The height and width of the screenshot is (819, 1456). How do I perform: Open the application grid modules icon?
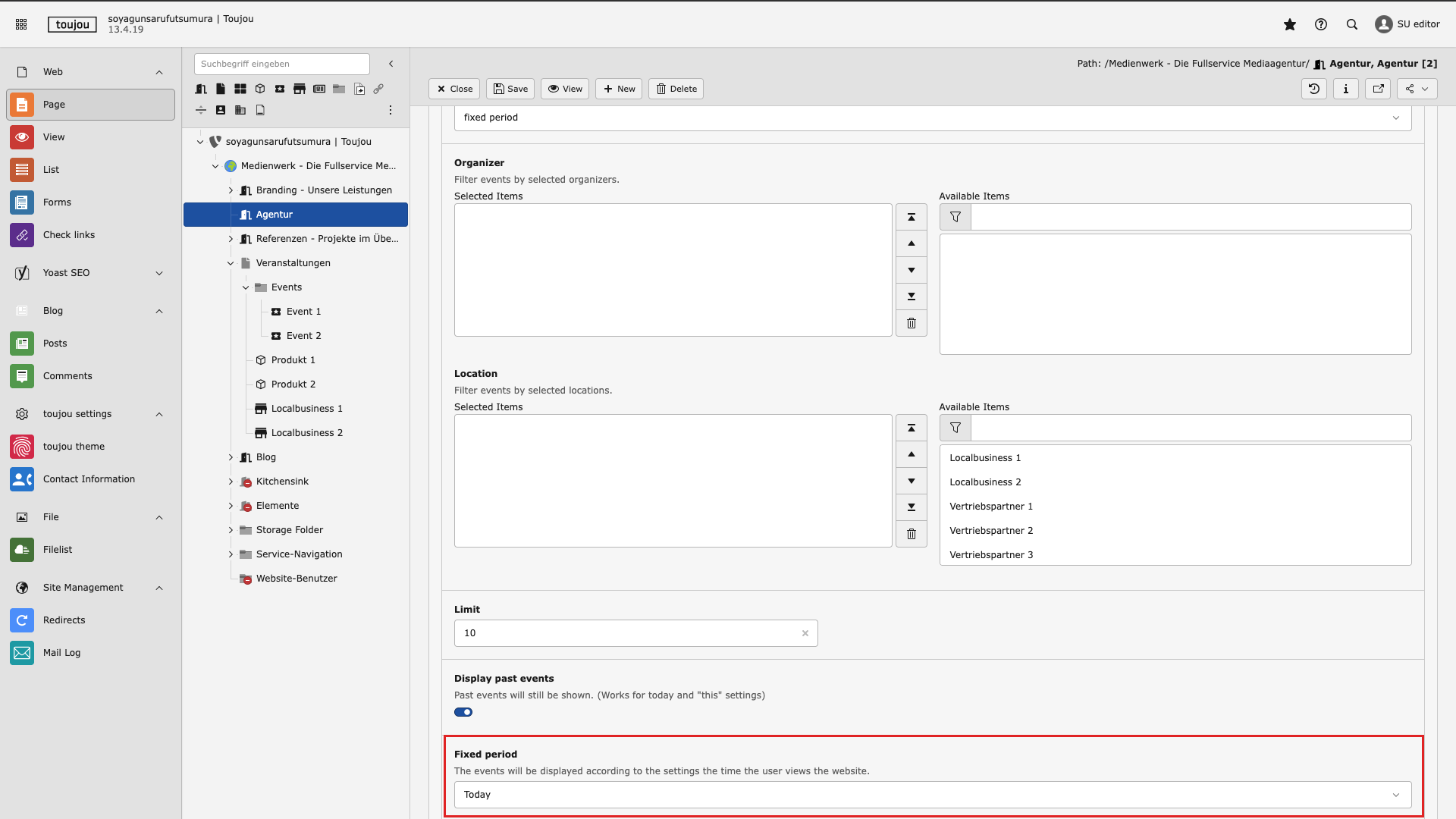(x=21, y=24)
